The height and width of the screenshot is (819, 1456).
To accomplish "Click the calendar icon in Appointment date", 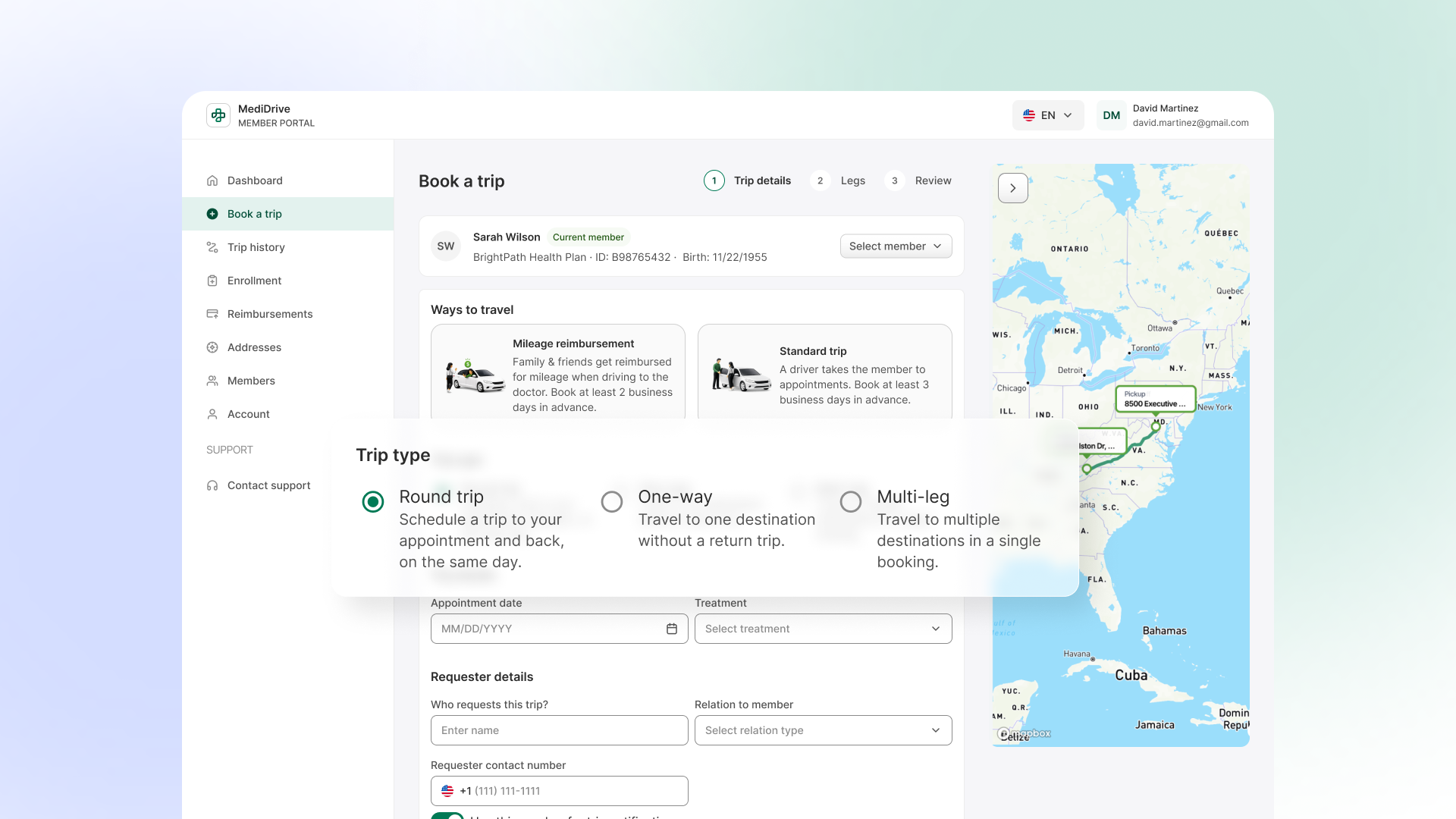I will pyautogui.click(x=672, y=629).
